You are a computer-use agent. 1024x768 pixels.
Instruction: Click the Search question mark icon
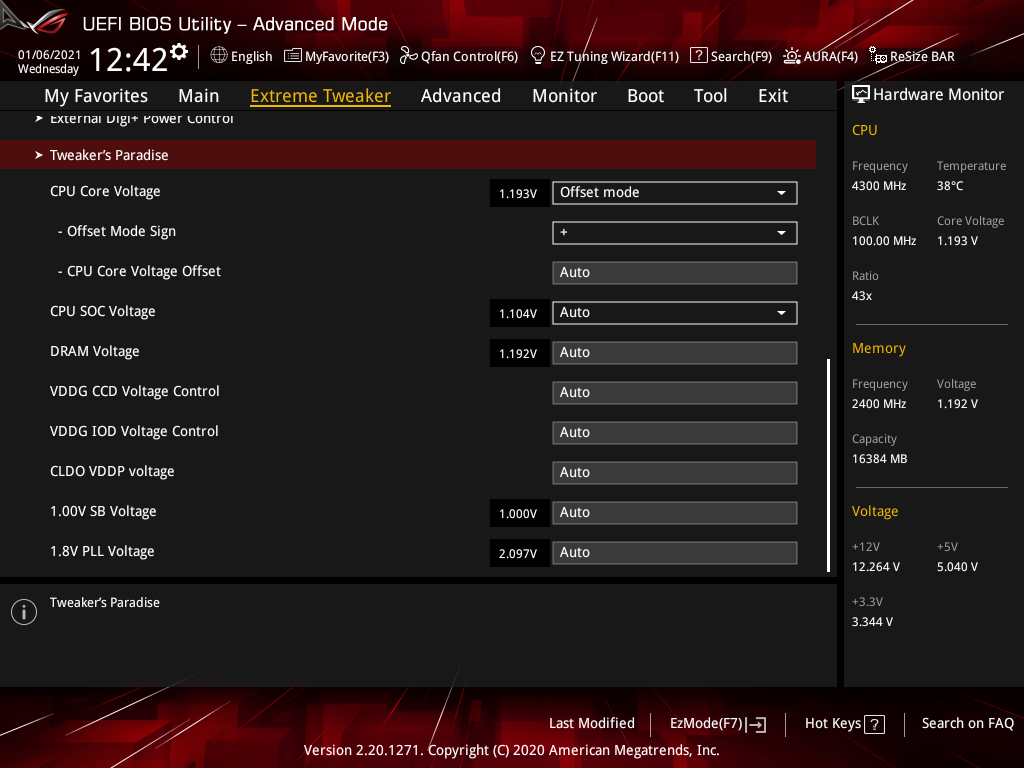coord(698,56)
